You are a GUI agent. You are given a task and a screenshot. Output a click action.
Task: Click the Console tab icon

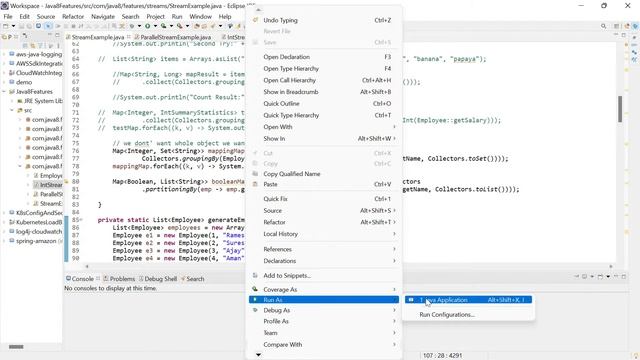click(x=68, y=279)
